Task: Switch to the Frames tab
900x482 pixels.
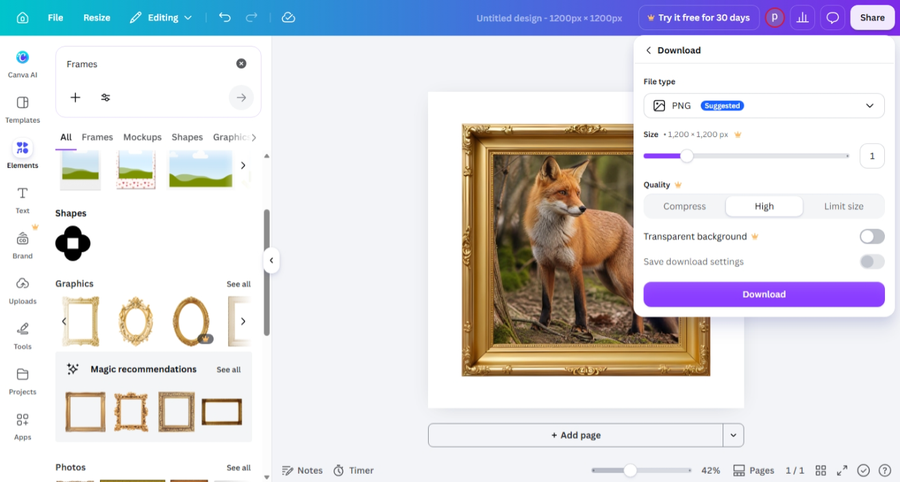Action: [x=97, y=137]
